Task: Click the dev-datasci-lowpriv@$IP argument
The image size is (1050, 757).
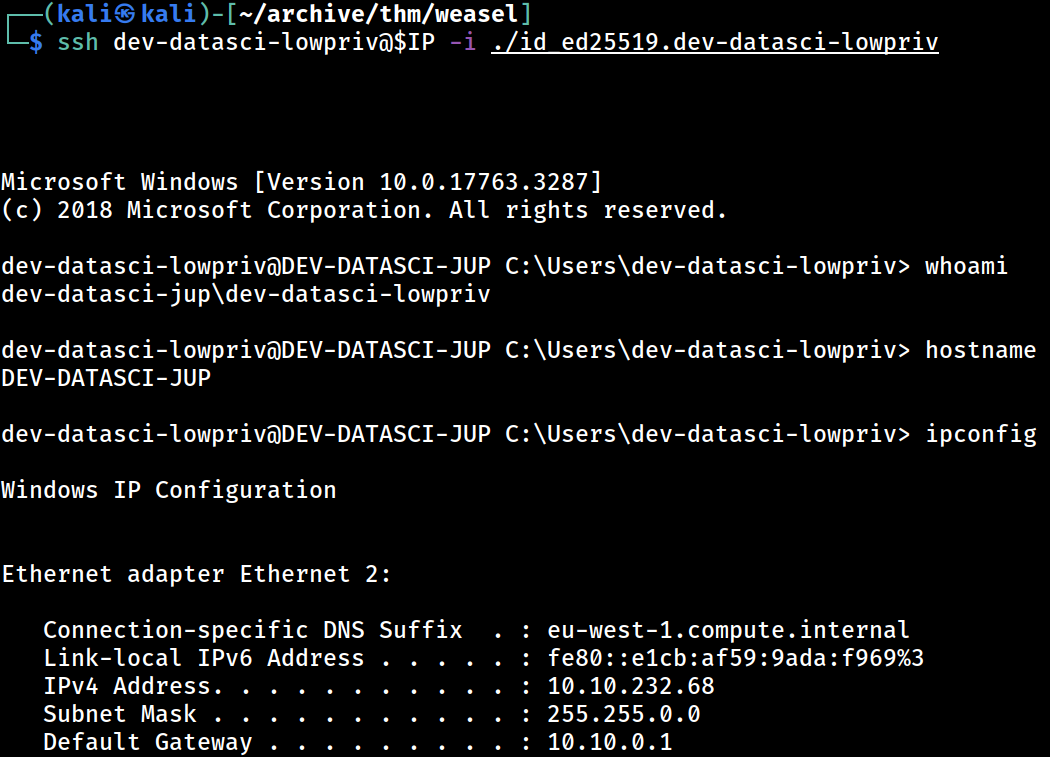Action: tap(274, 42)
